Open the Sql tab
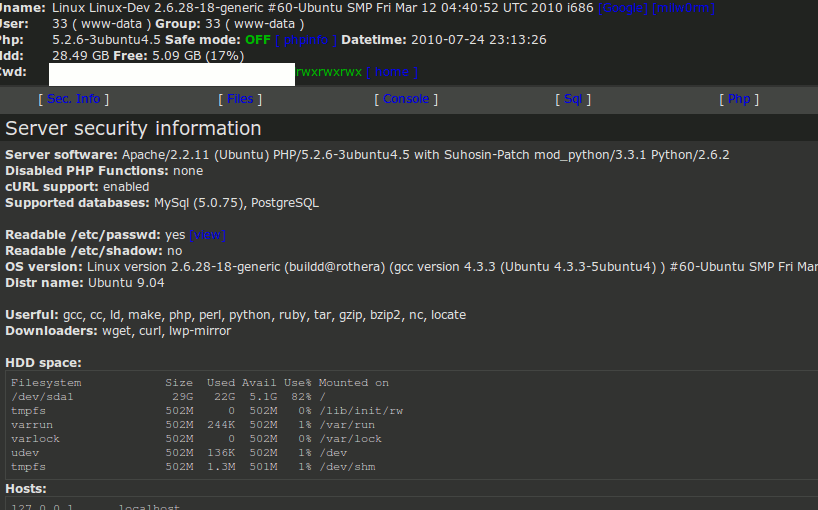The width and height of the screenshot is (818, 510). [x=573, y=99]
